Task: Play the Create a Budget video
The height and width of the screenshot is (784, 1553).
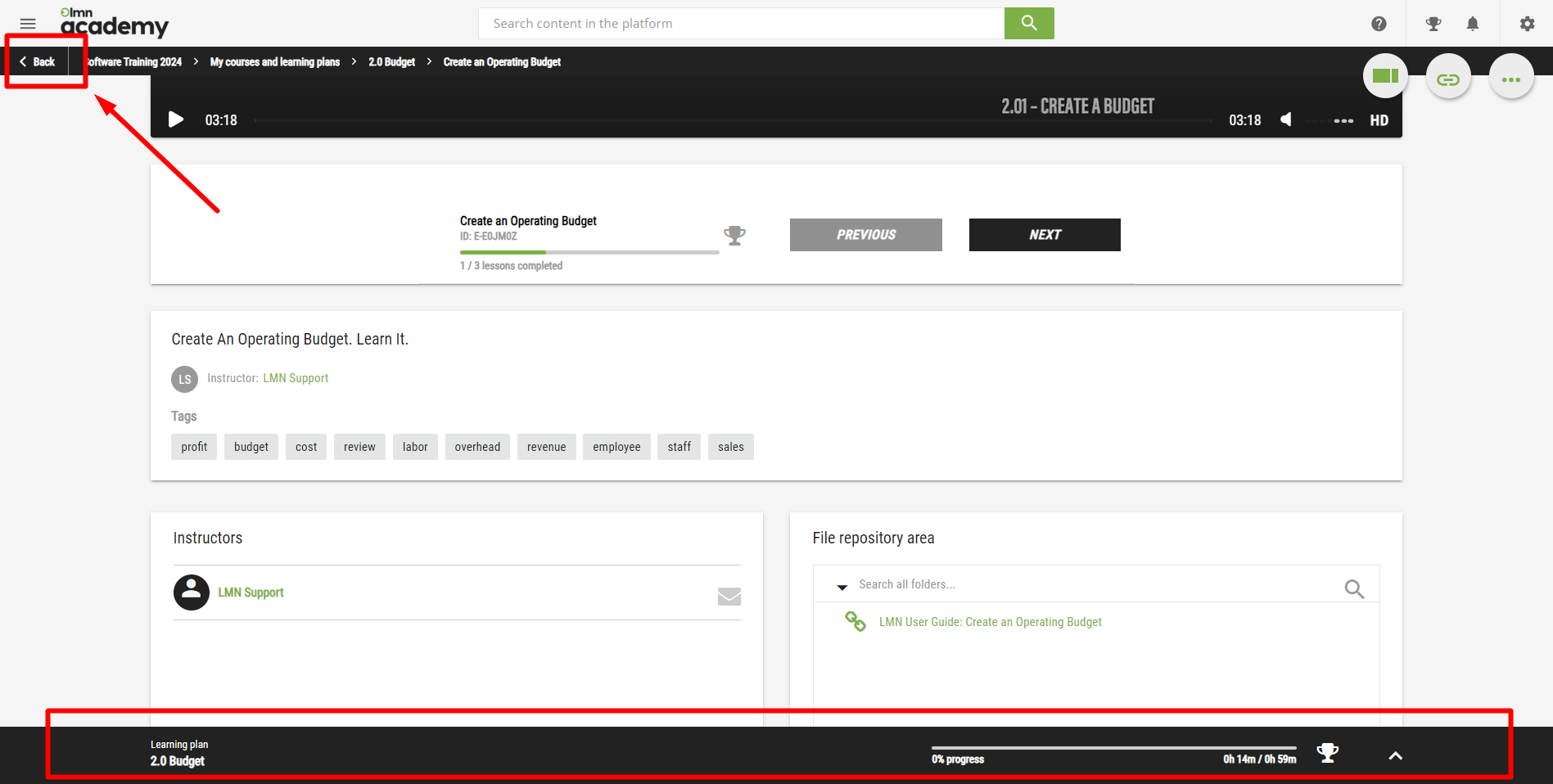Action: pos(176,120)
